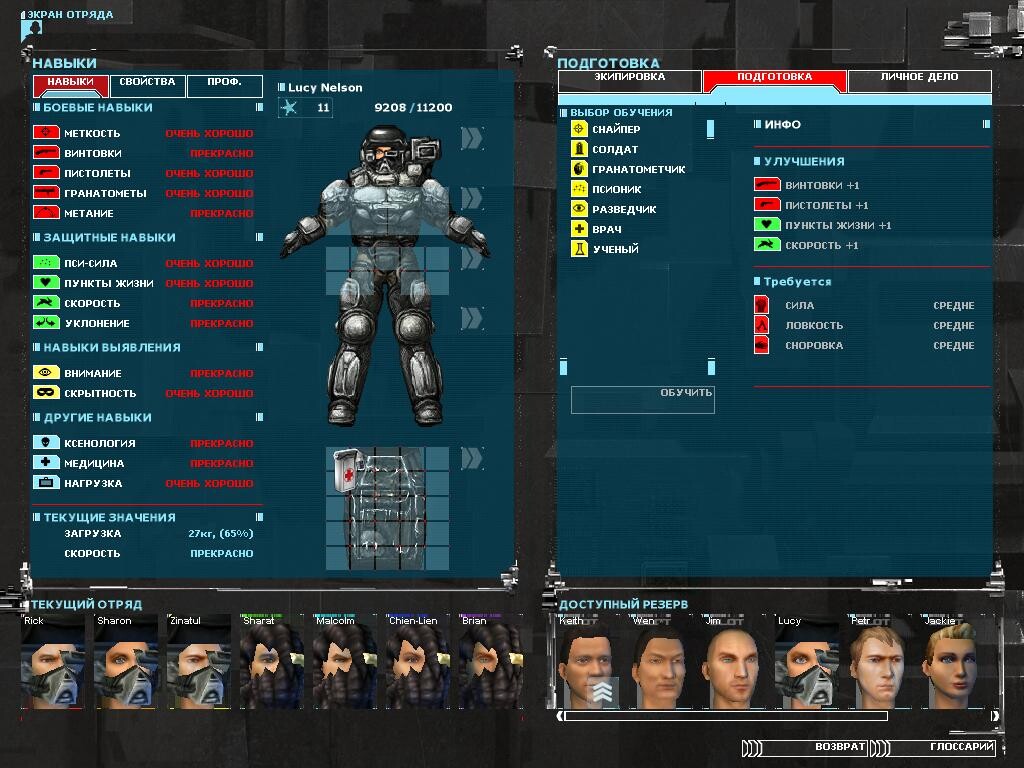Screen dimensions: 1024x768
Task: Select the Пси-сила green skill icon
Action: (x=46, y=263)
